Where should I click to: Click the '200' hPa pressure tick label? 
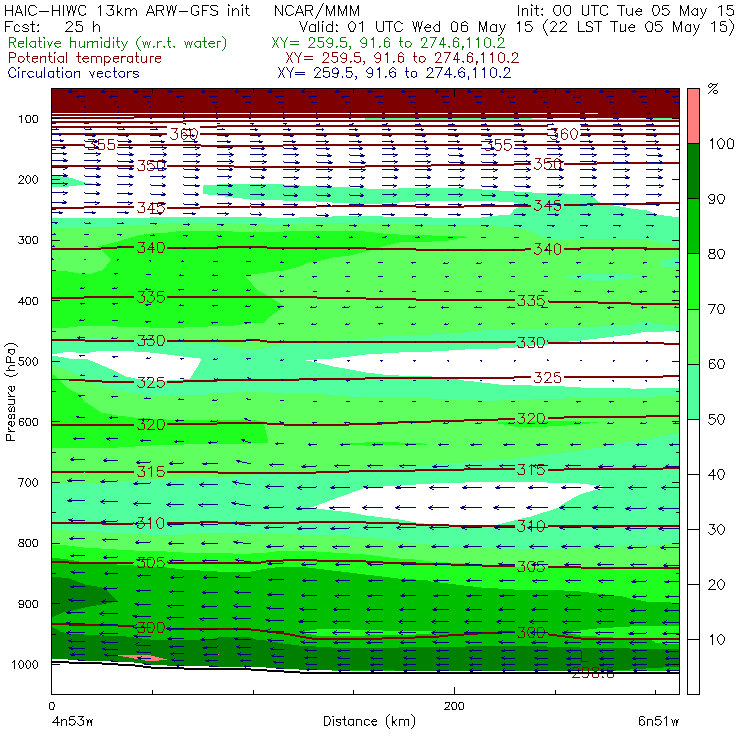28,179
